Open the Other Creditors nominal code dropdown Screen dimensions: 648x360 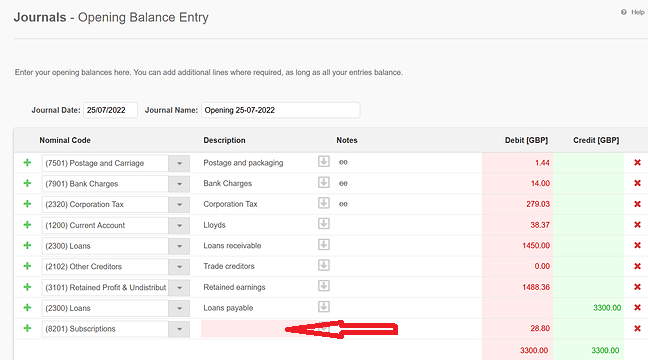179,267
